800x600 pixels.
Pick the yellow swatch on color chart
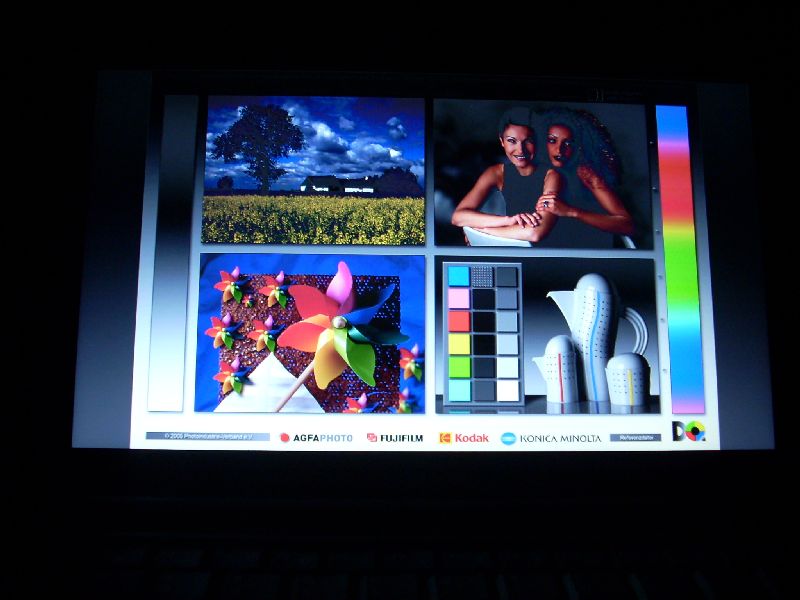[x=459, y=344]
